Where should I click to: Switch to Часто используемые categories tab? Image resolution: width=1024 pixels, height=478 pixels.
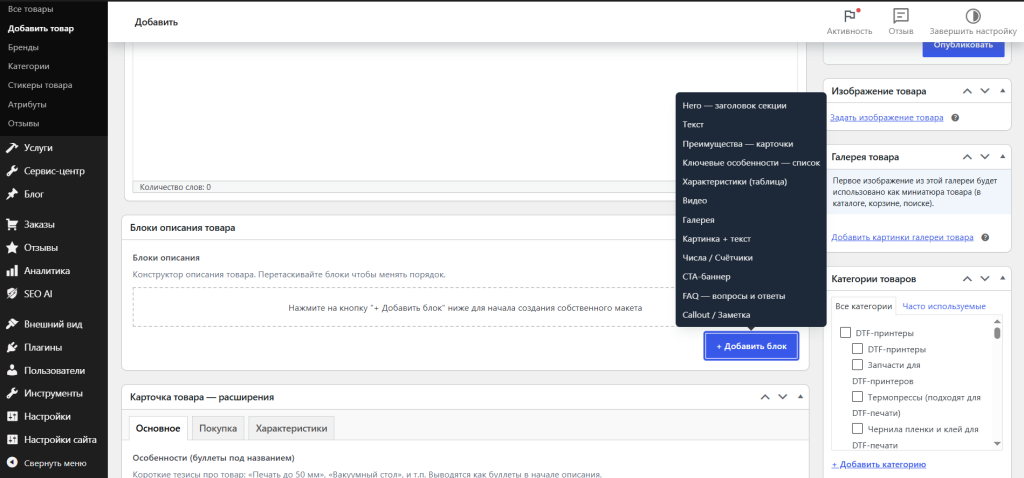(x=944, y=306)
